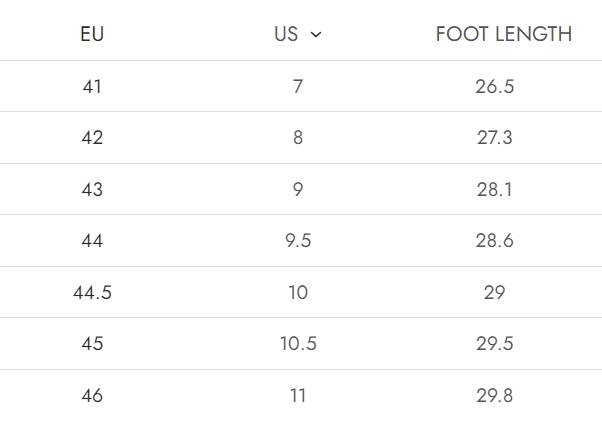Select EU size 44.5 cell
The height and width of the screenshot is (430, 602).
click(x=92, y=293)
